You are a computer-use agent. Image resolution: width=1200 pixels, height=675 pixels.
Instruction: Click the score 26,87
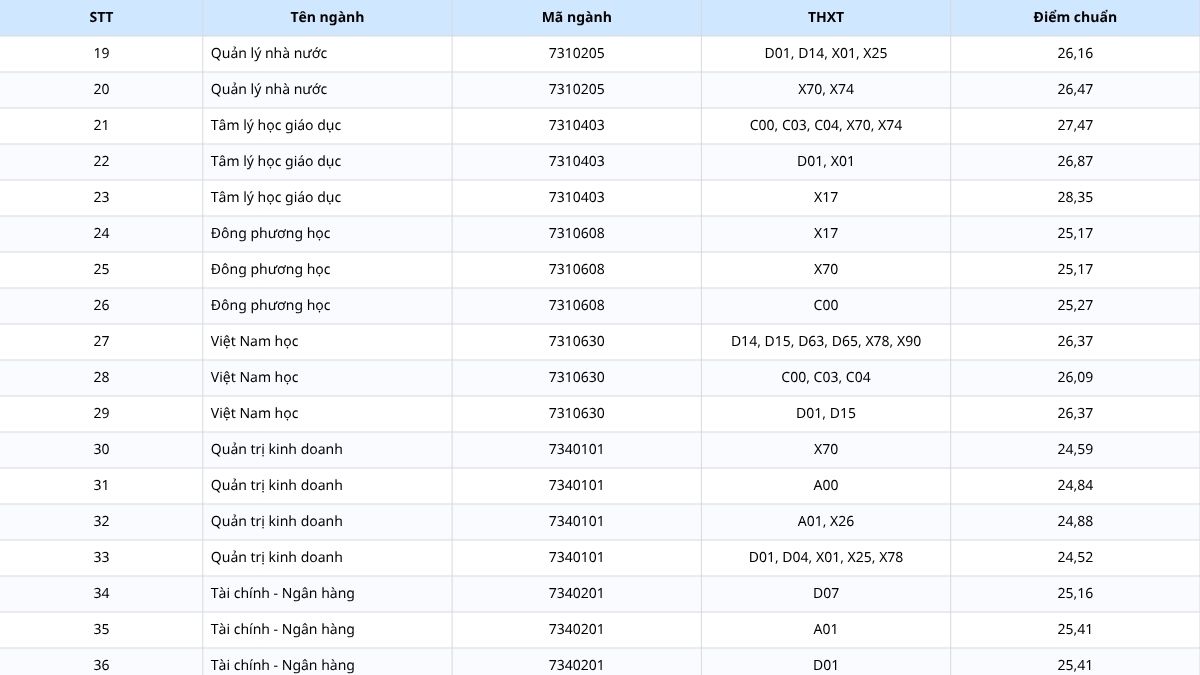[x=1075, y=161]
